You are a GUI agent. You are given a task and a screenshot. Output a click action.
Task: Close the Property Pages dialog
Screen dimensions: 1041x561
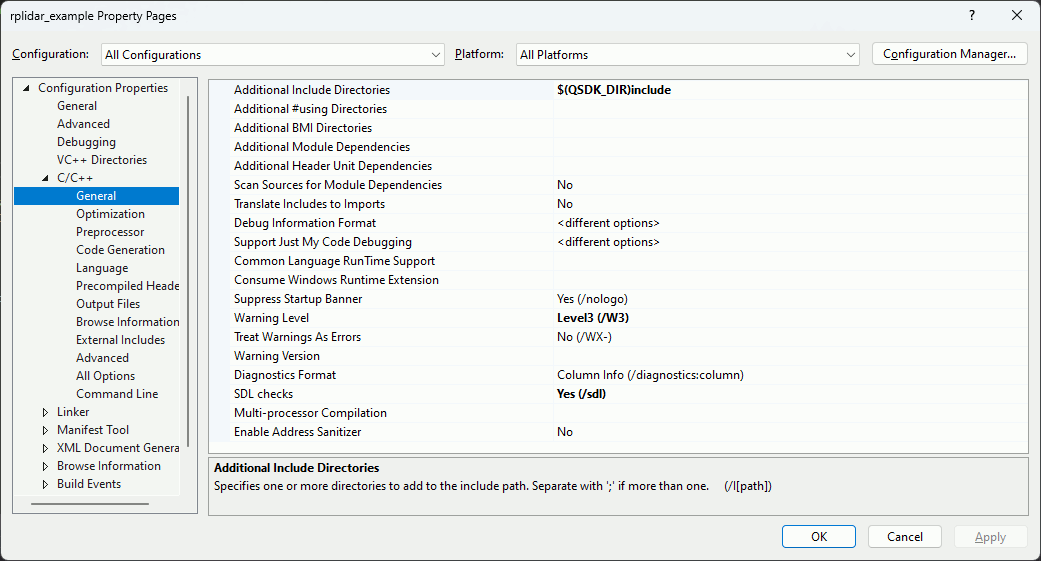click(1016, 15)
